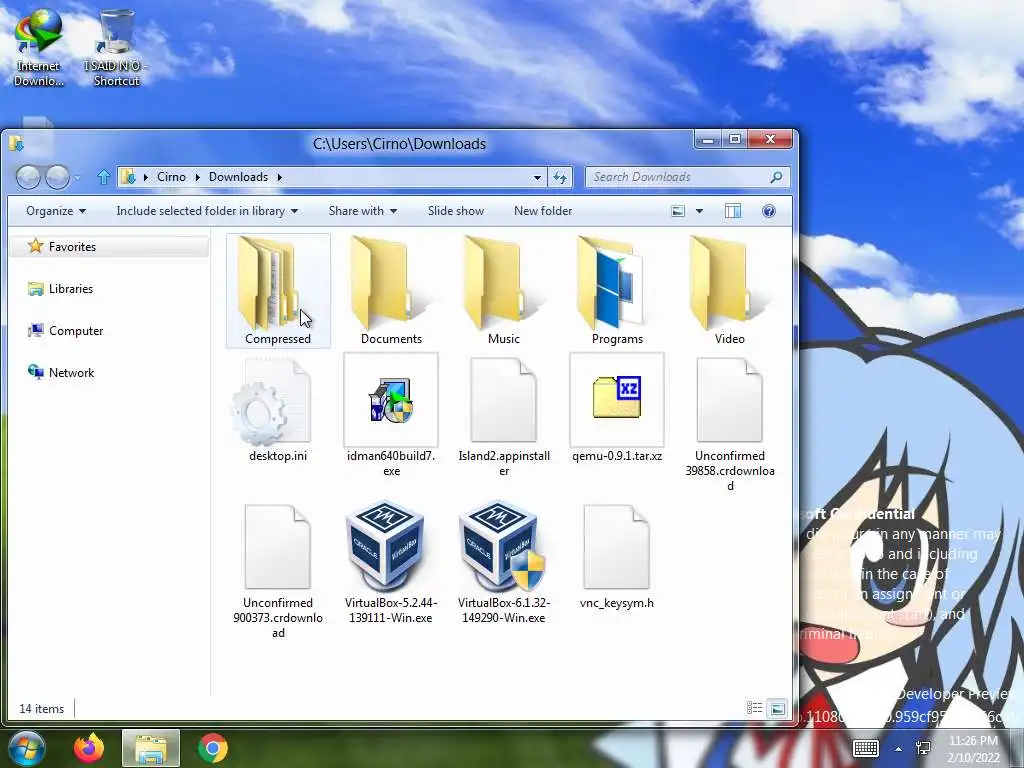Open the Music folder
Image resolution: width=1024 pixels, height=768 pixels.
coord(504,291)
